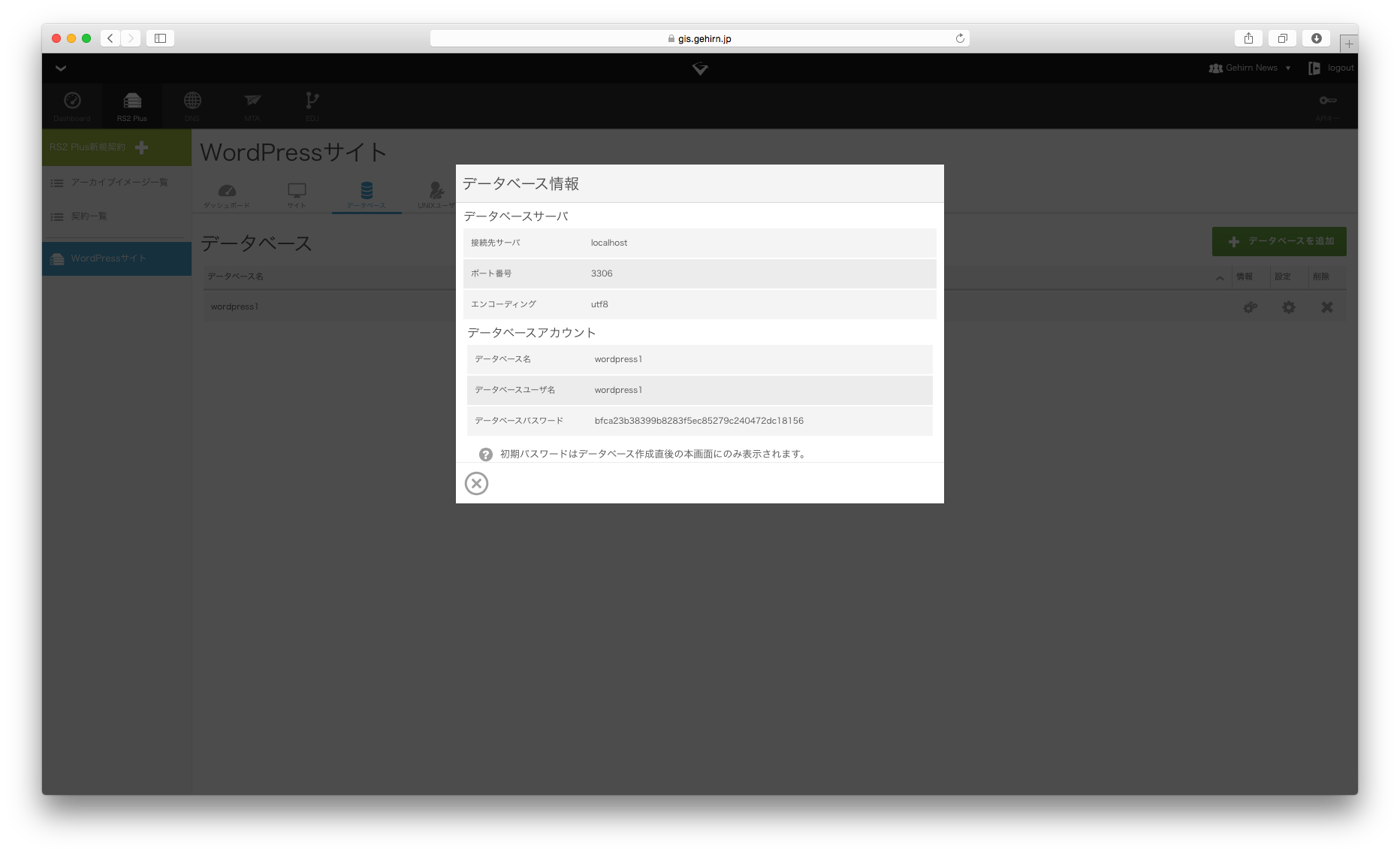The image size is (1400, 855).
Task: Open settings gear for wordpress1
Action: pos(1289,307)
